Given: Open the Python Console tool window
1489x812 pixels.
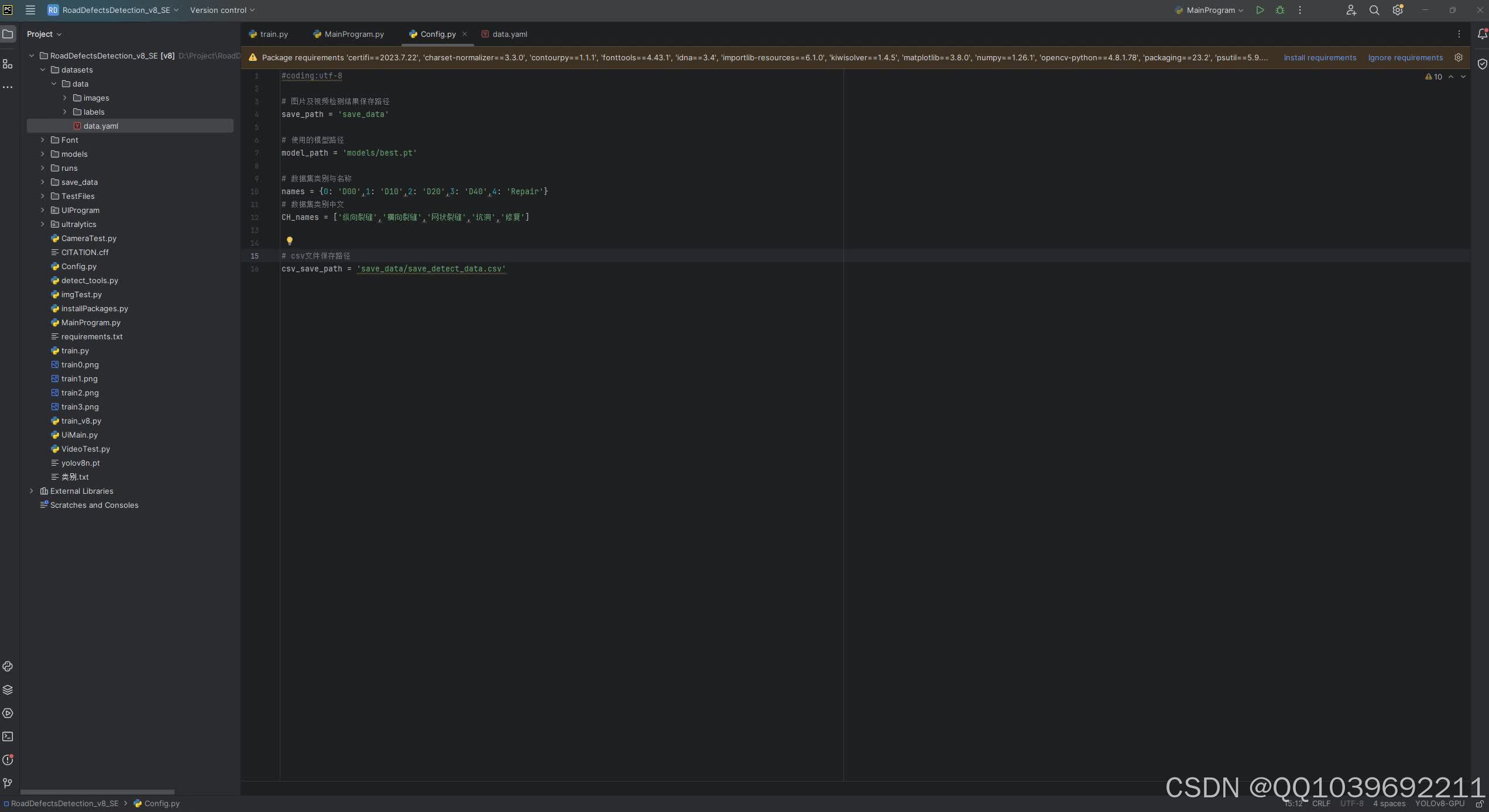Looking at the screenshot, I should pyautogui.click(x=8, y=666).
